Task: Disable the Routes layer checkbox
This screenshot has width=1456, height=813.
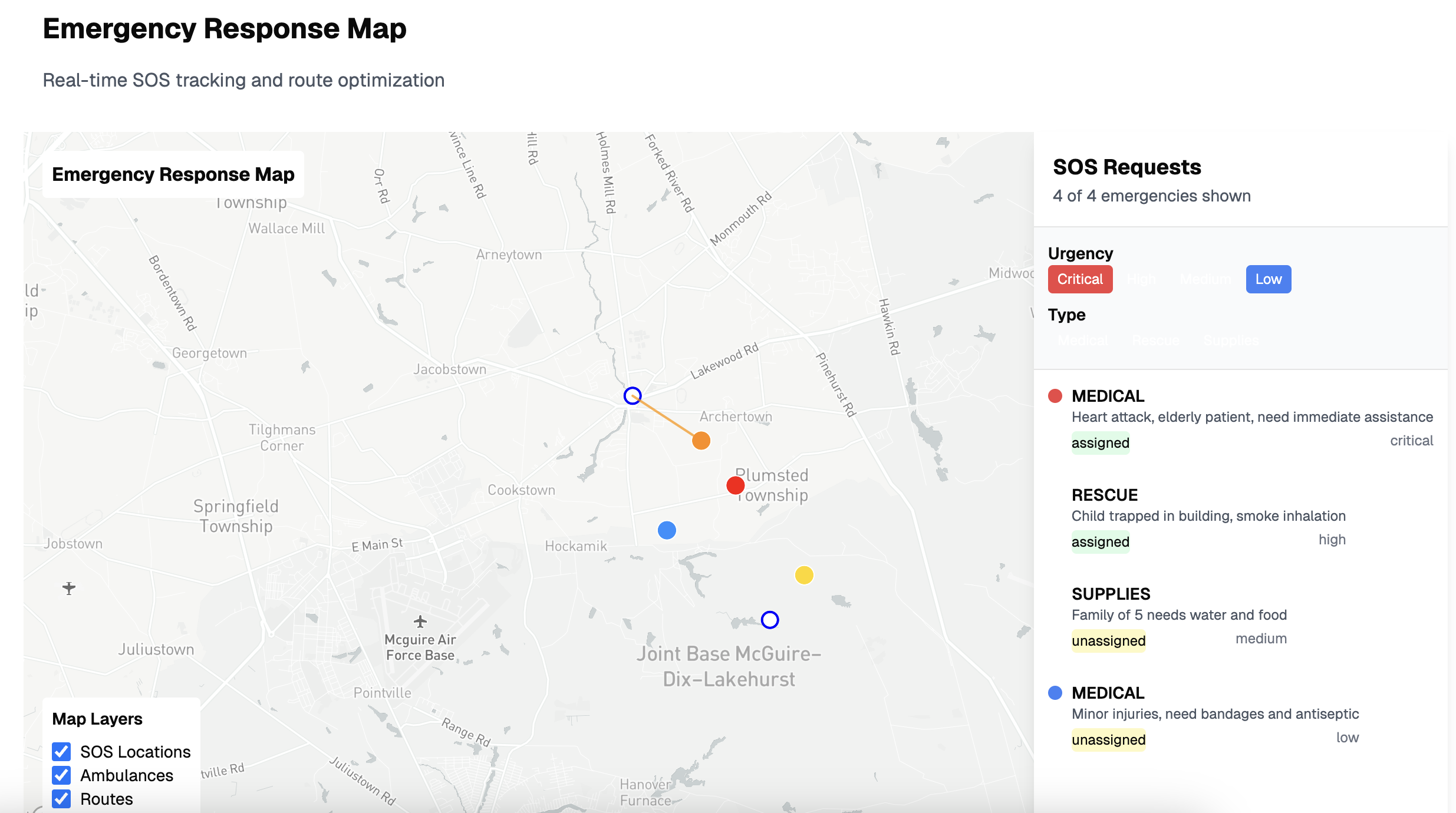Action: pyautogui.click(x=61, y=799)
